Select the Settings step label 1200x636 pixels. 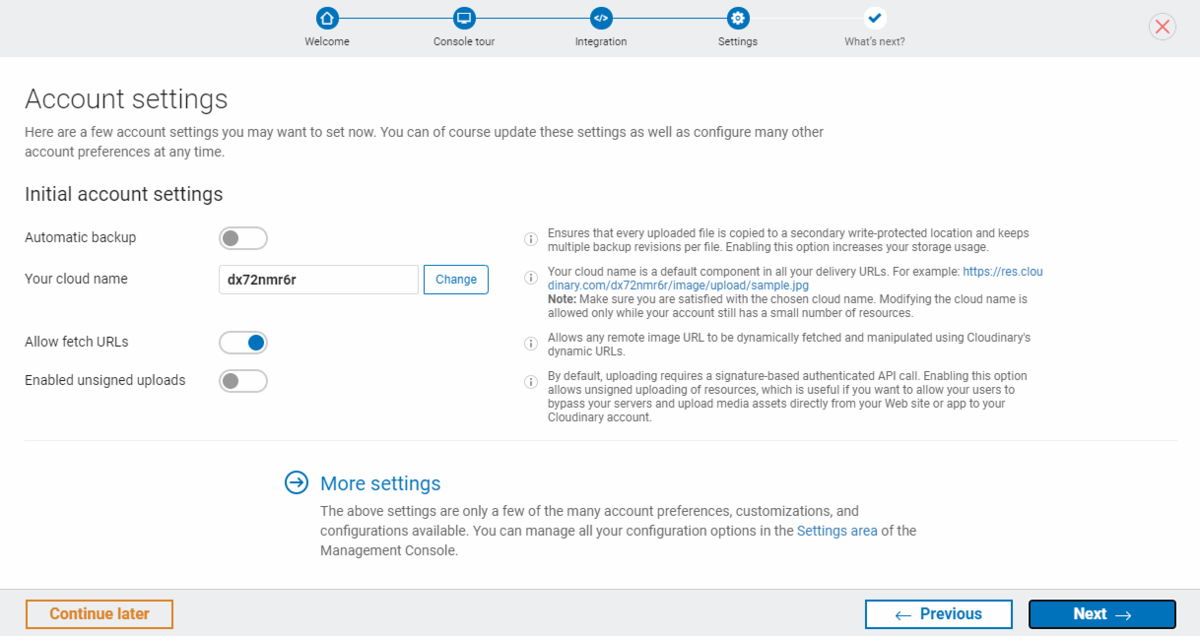point(738,42)
